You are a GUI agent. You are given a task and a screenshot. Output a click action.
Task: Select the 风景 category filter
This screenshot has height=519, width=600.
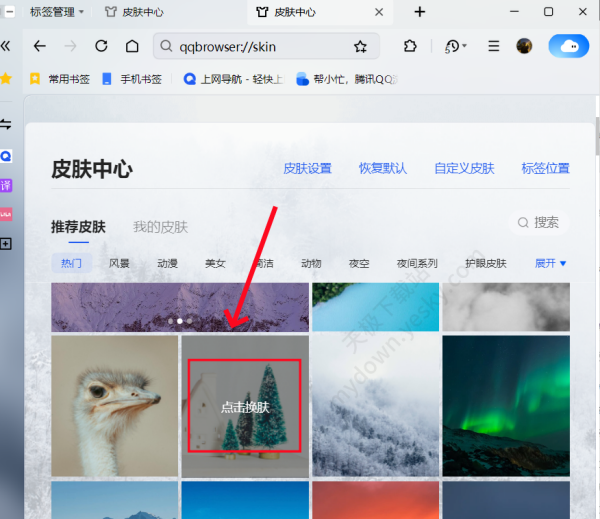(119, 264)
